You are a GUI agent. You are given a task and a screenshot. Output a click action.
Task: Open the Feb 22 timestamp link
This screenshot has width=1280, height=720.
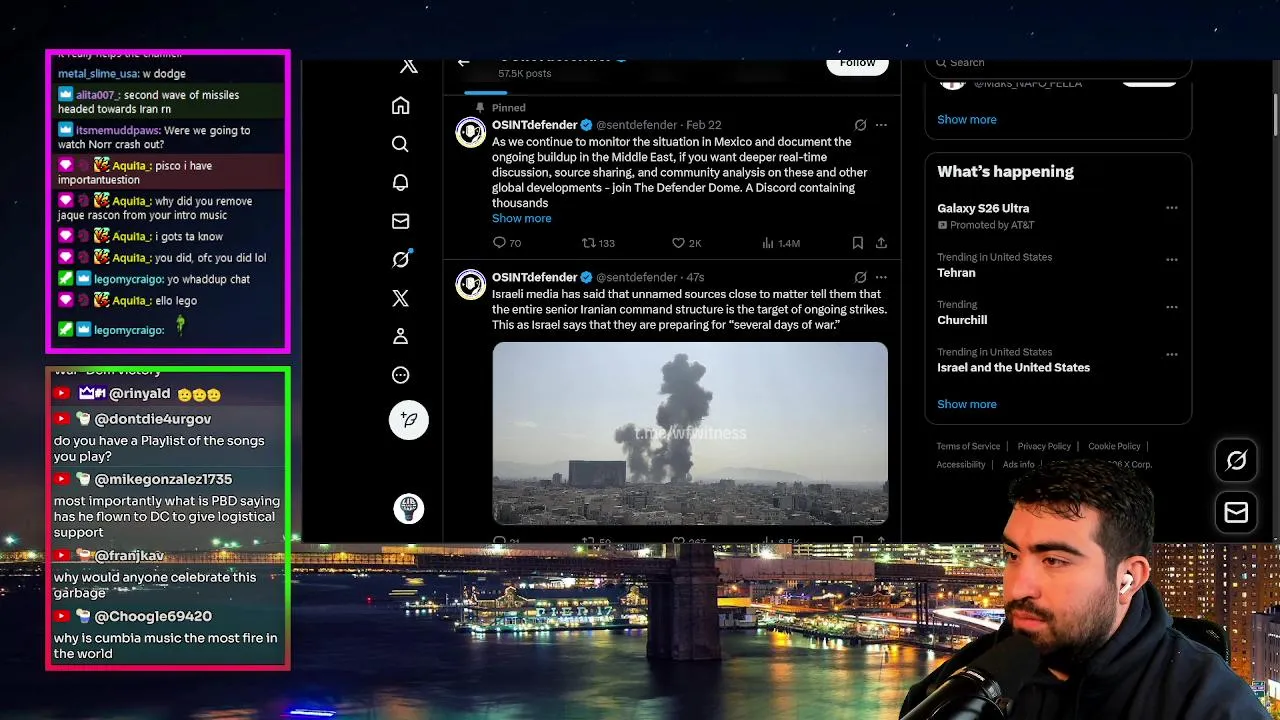click(x=703, y=125)
